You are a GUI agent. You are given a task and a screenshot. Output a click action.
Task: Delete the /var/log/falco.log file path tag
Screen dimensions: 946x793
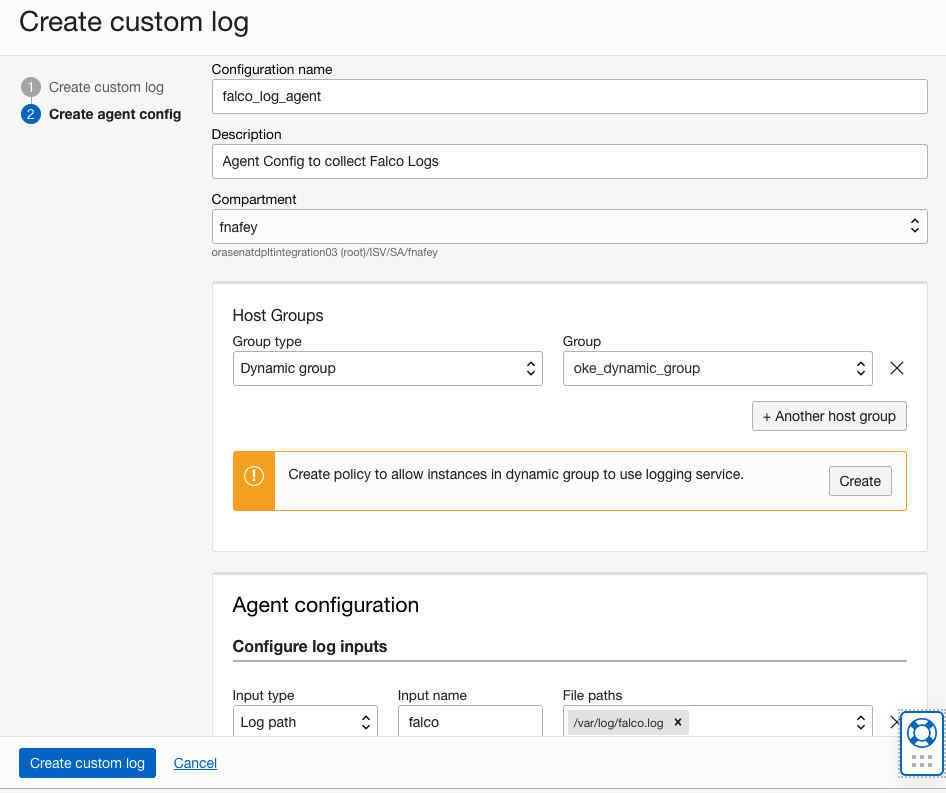677,721
